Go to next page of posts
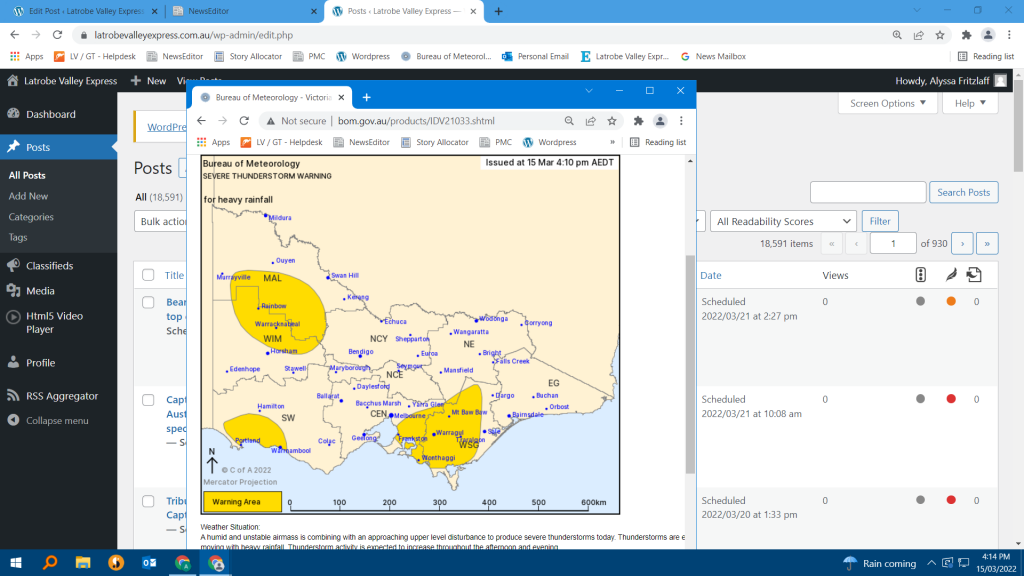The image size is (1024, 576). 962,244
